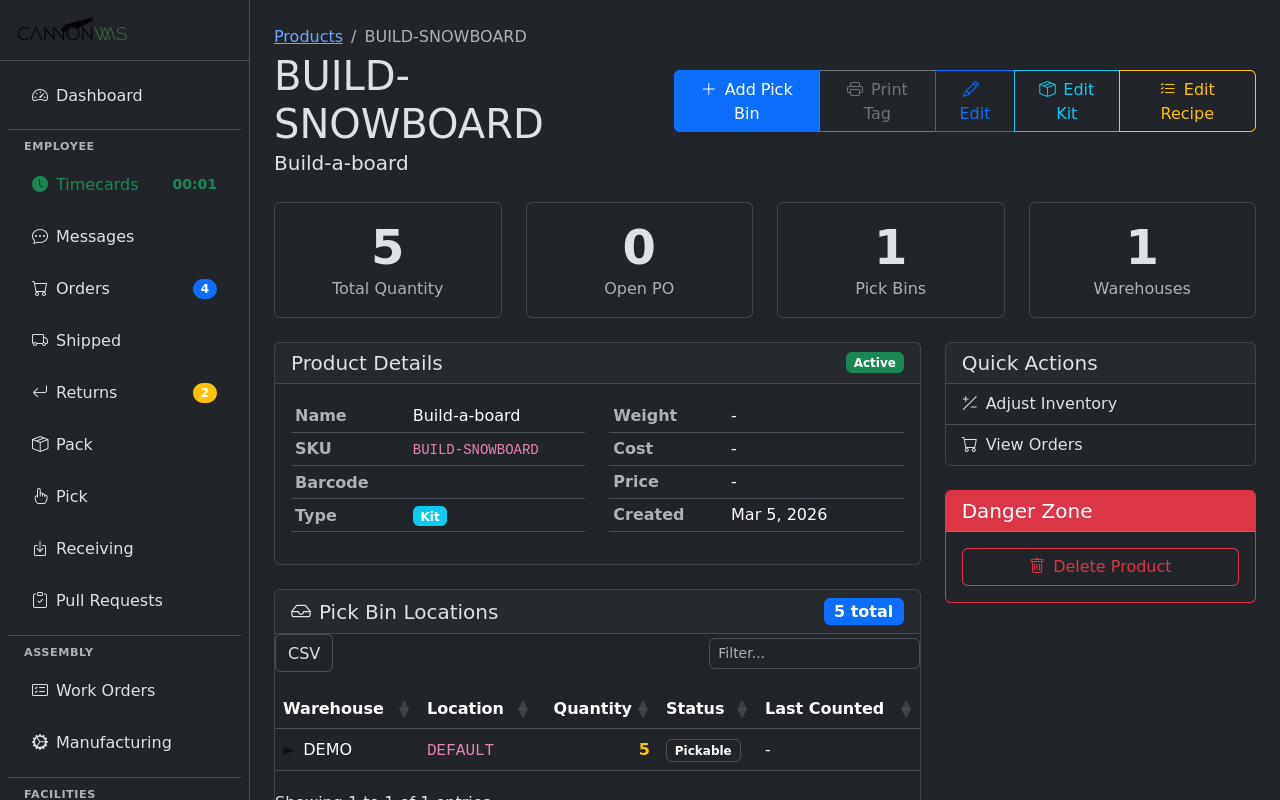
Task: Expand the DEMO warehouse row triangle
Action: coord(288,749)
